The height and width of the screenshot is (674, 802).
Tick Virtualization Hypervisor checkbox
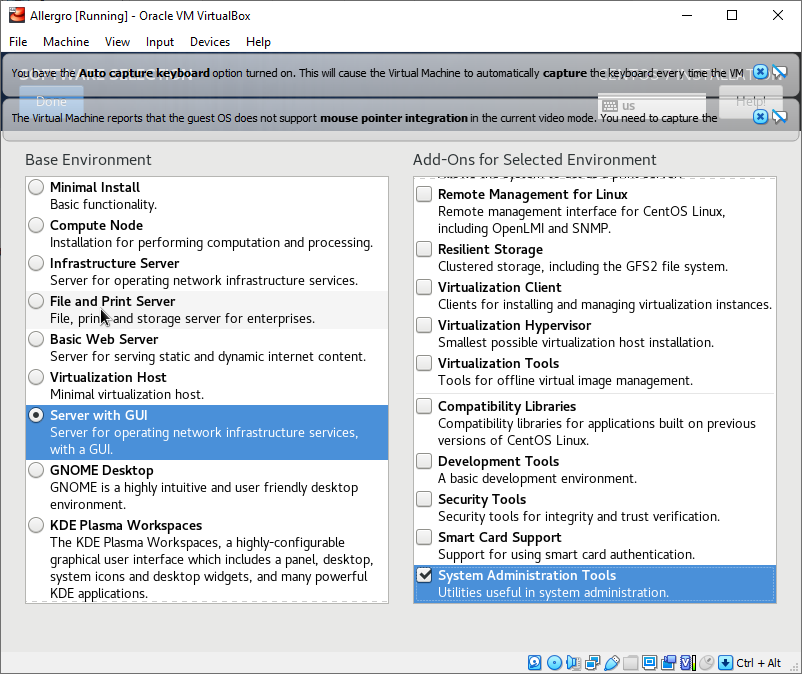pyautogui.click(x=424, y=325)
